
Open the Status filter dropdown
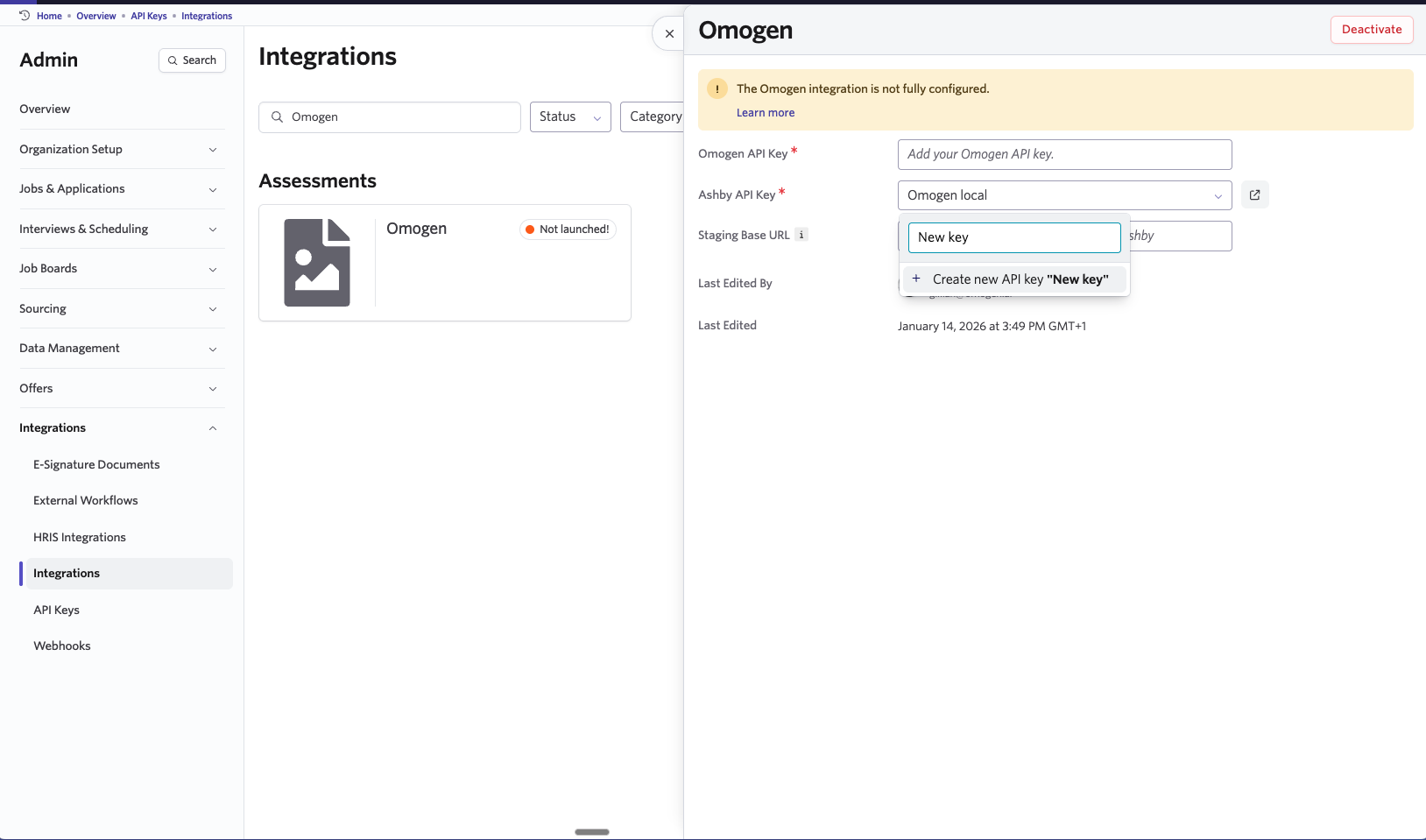click(x=569, y=116)
